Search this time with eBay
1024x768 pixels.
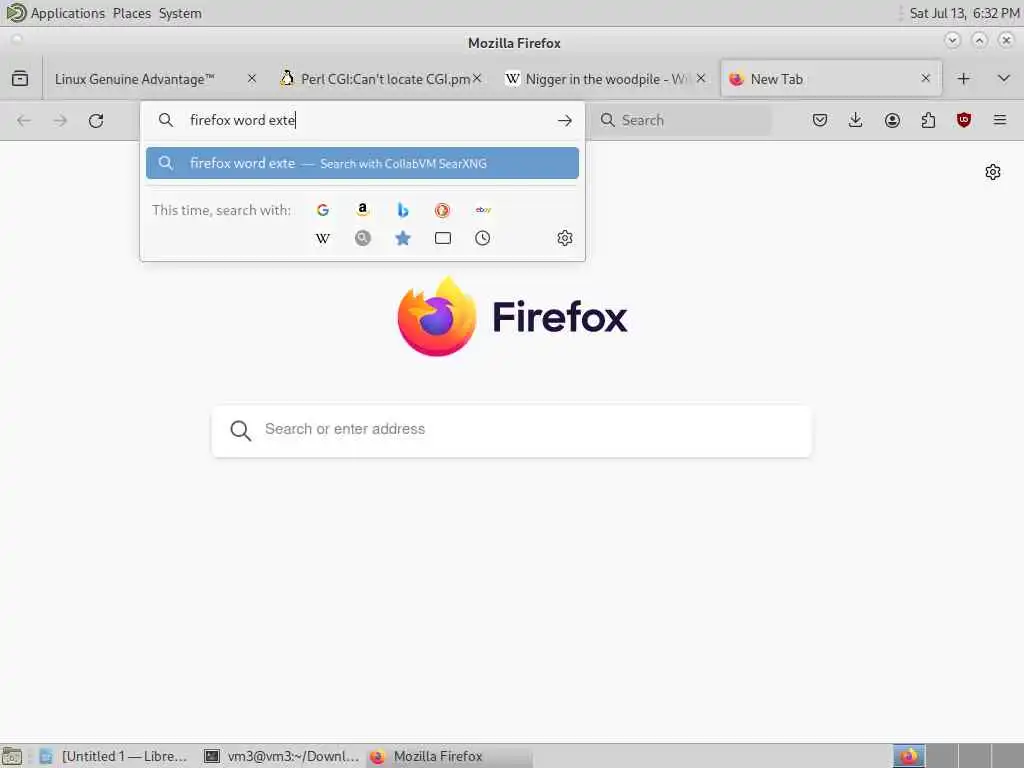coord(483,210)
